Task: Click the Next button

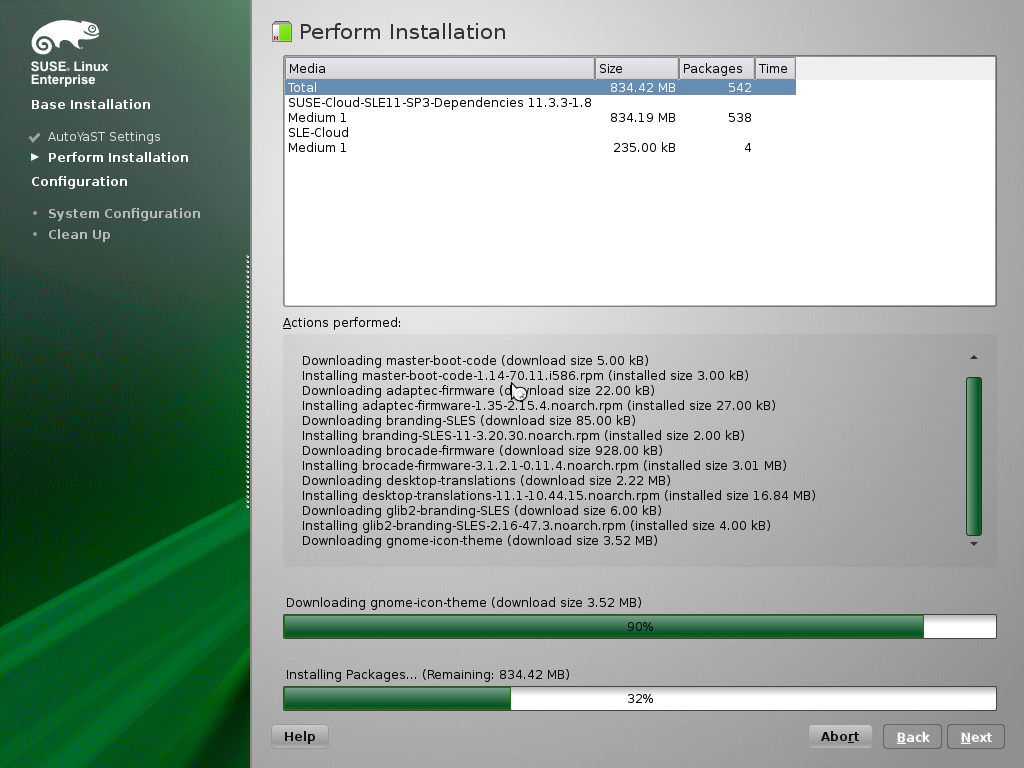Action: click(976, 737)
